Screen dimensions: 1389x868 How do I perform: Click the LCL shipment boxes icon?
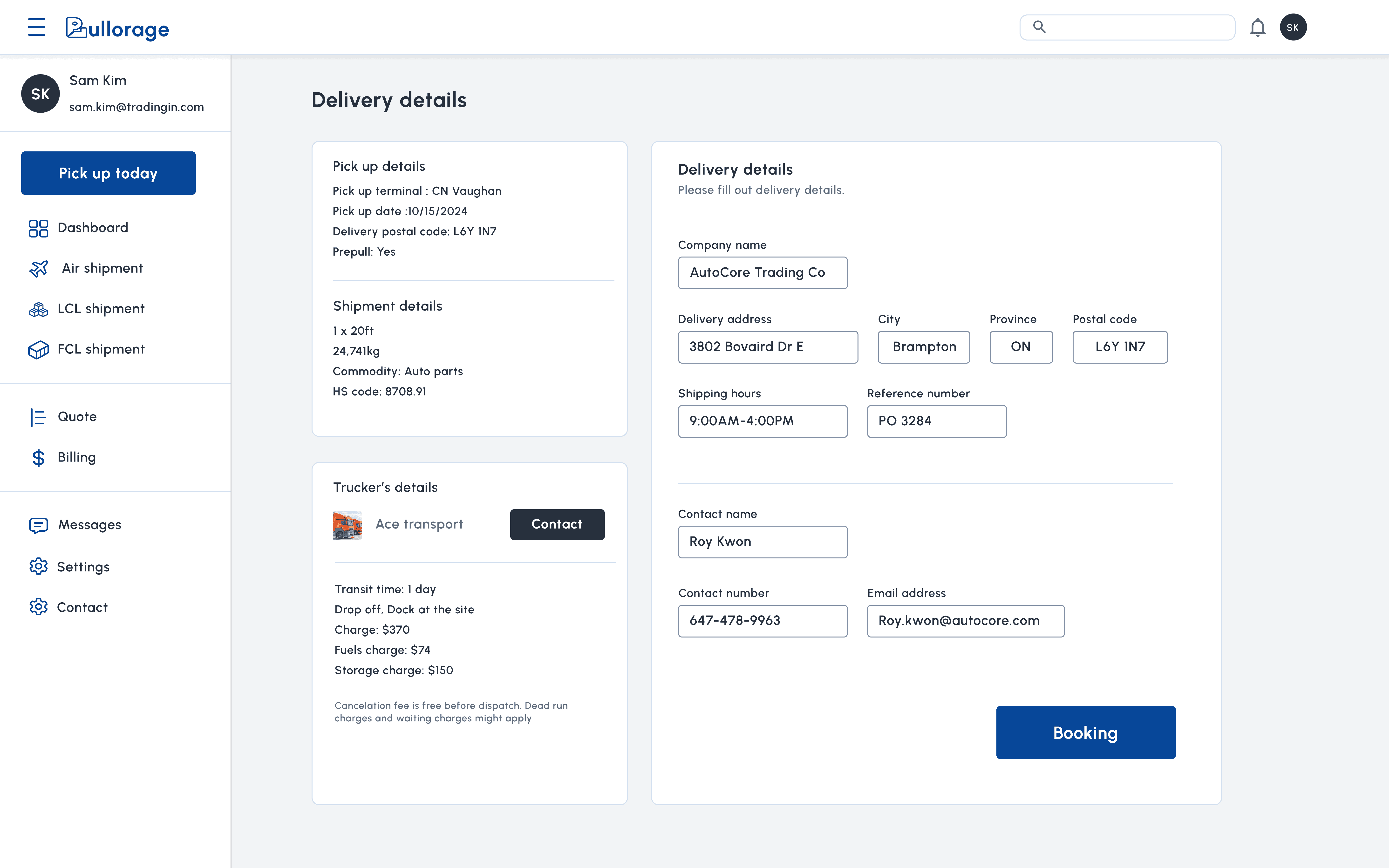point(38,309)
